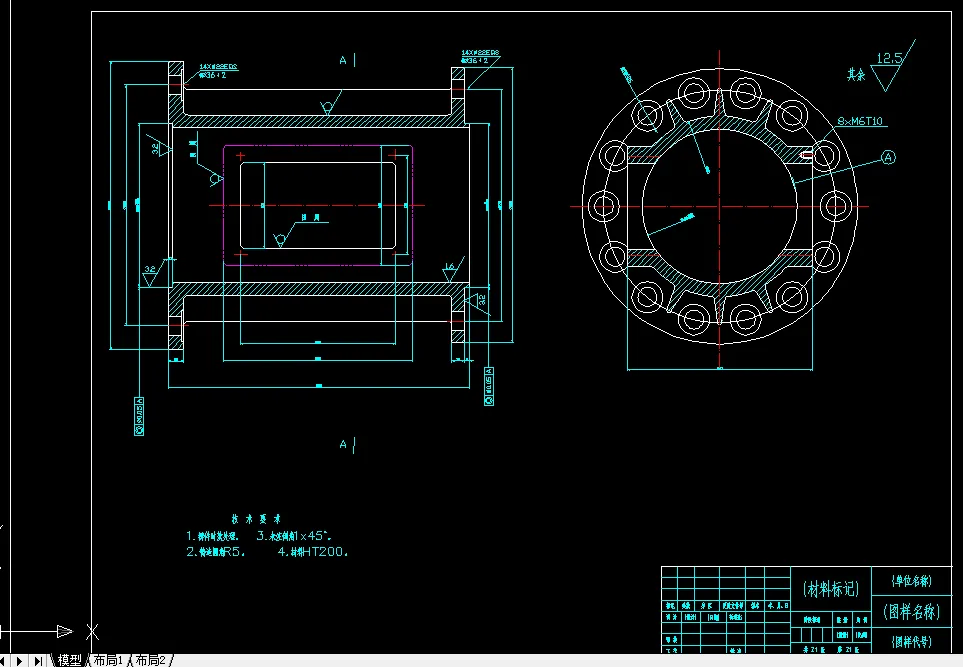
Task: Open the 布局1 layout tab
Action: tap(108, 660)
